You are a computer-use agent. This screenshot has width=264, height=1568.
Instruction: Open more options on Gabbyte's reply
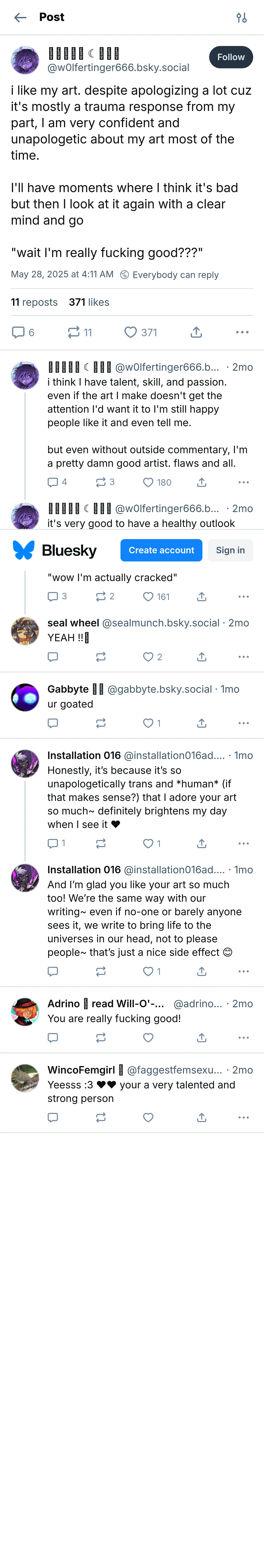point(243,723)
